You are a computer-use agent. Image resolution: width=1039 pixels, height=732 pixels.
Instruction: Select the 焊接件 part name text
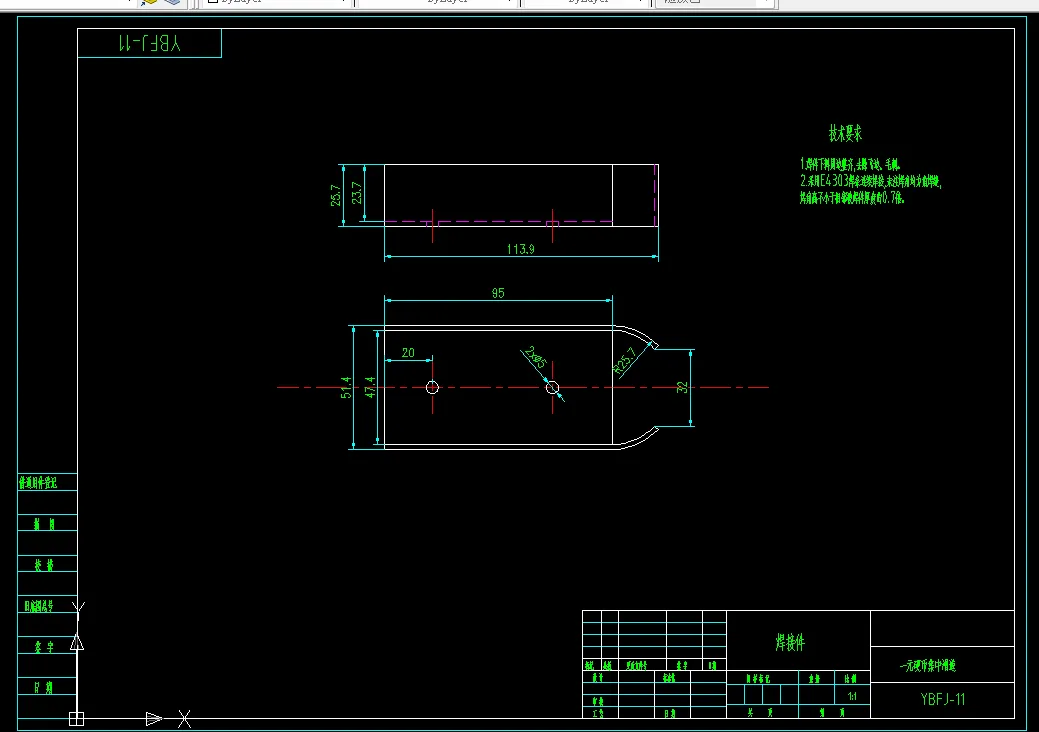(x=790, y=642)
